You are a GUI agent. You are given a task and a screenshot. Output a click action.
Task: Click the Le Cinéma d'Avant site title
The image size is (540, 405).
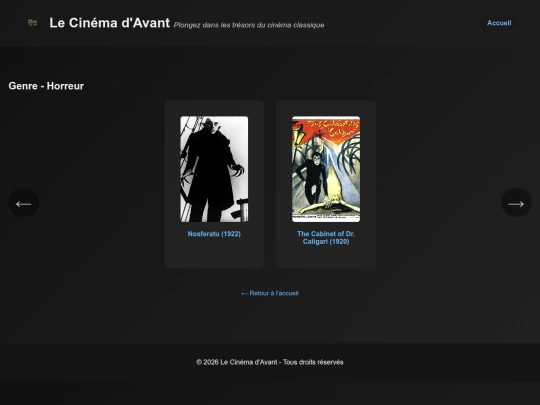pos(110,23)
